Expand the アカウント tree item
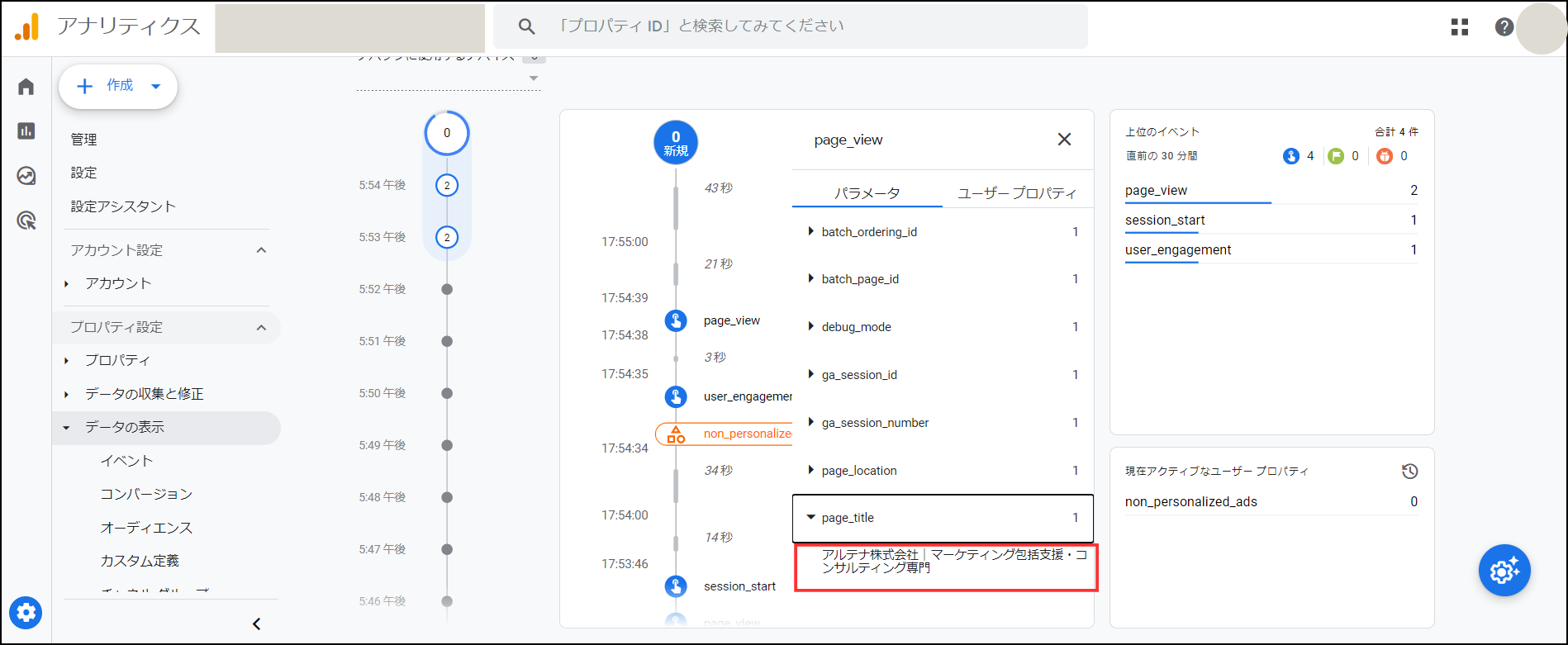The height and width of the screenshot is (645, 1568). pos(66,284)
